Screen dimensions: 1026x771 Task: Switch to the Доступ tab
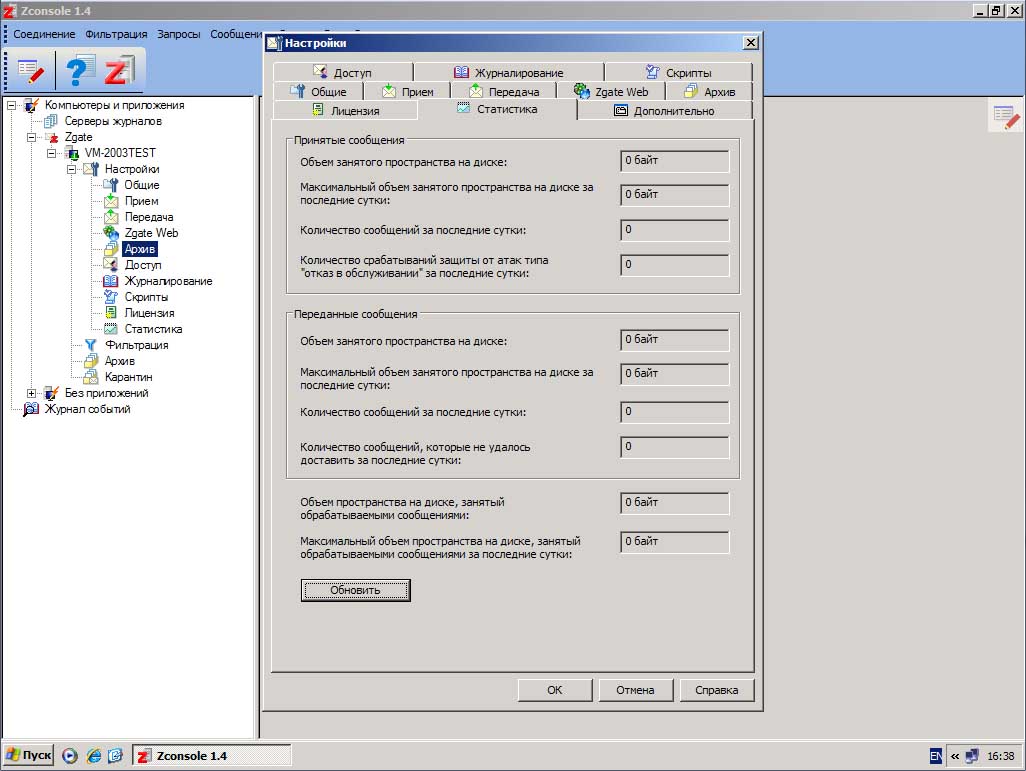point(343,72)
